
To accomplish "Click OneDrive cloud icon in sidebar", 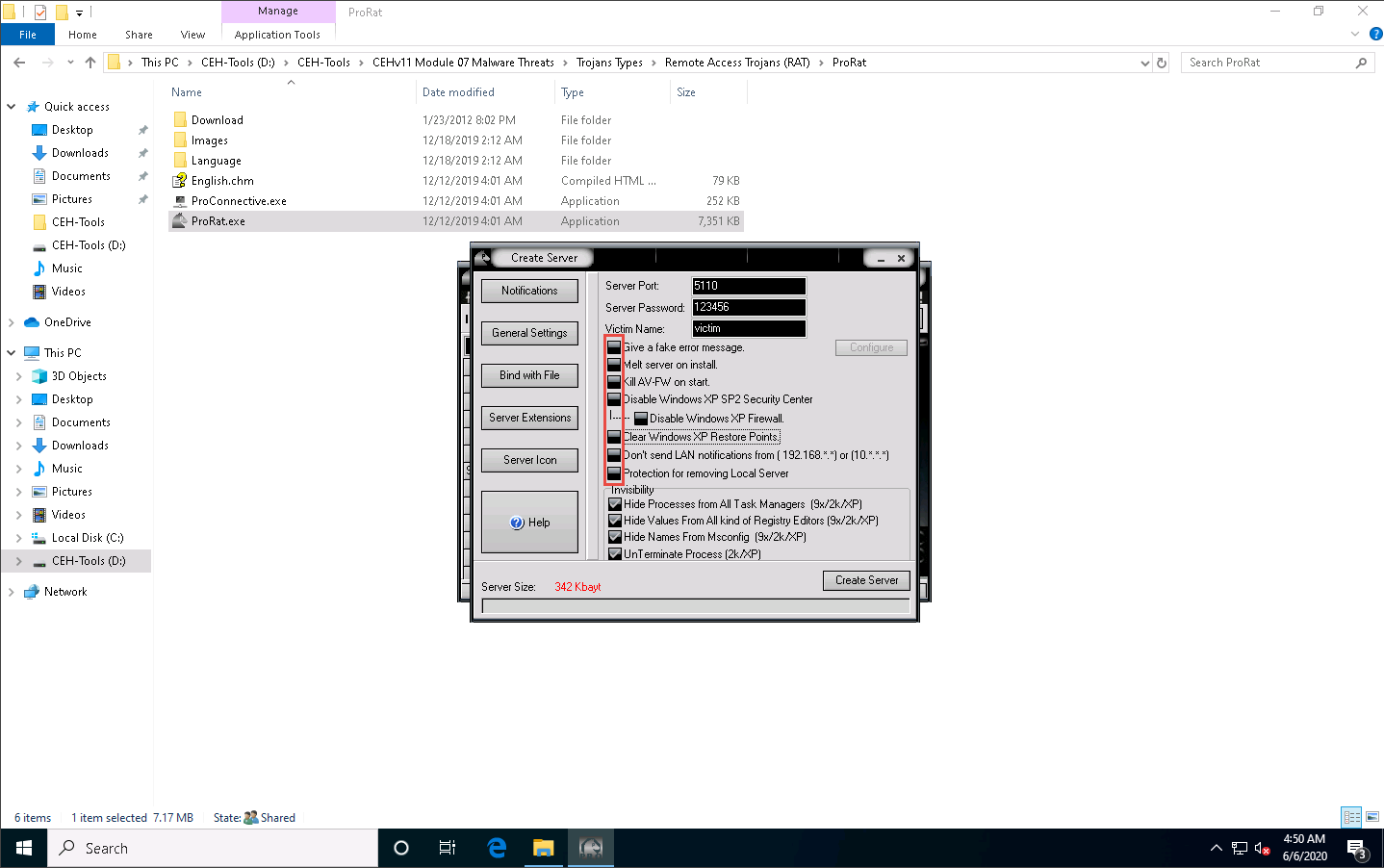I will (32, 322).
